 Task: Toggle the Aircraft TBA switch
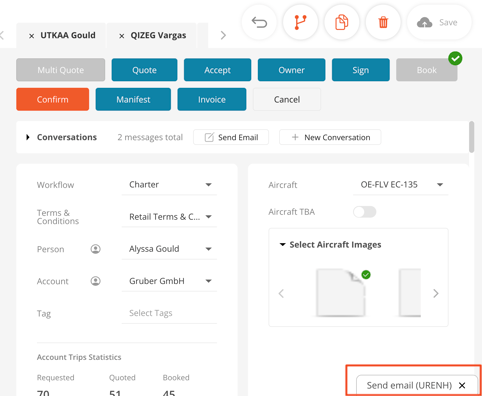point(365,212)
